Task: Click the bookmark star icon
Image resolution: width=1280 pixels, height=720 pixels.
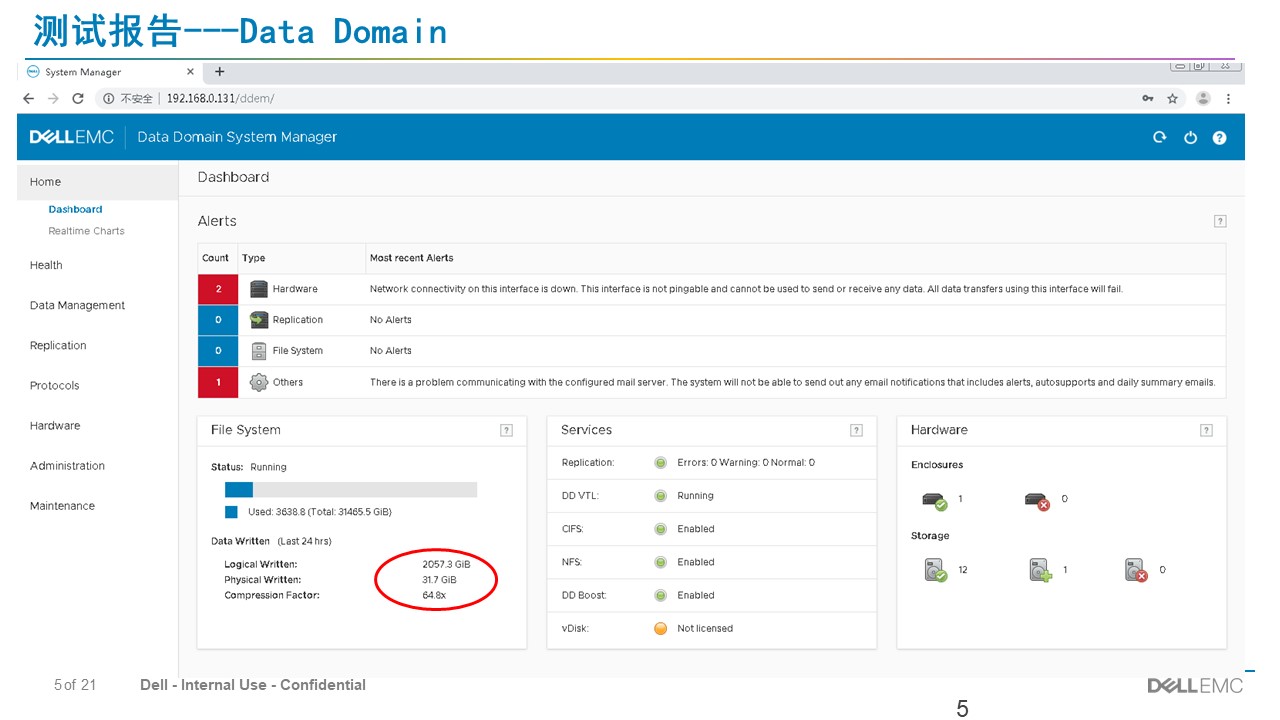Action: [1173, 98]
